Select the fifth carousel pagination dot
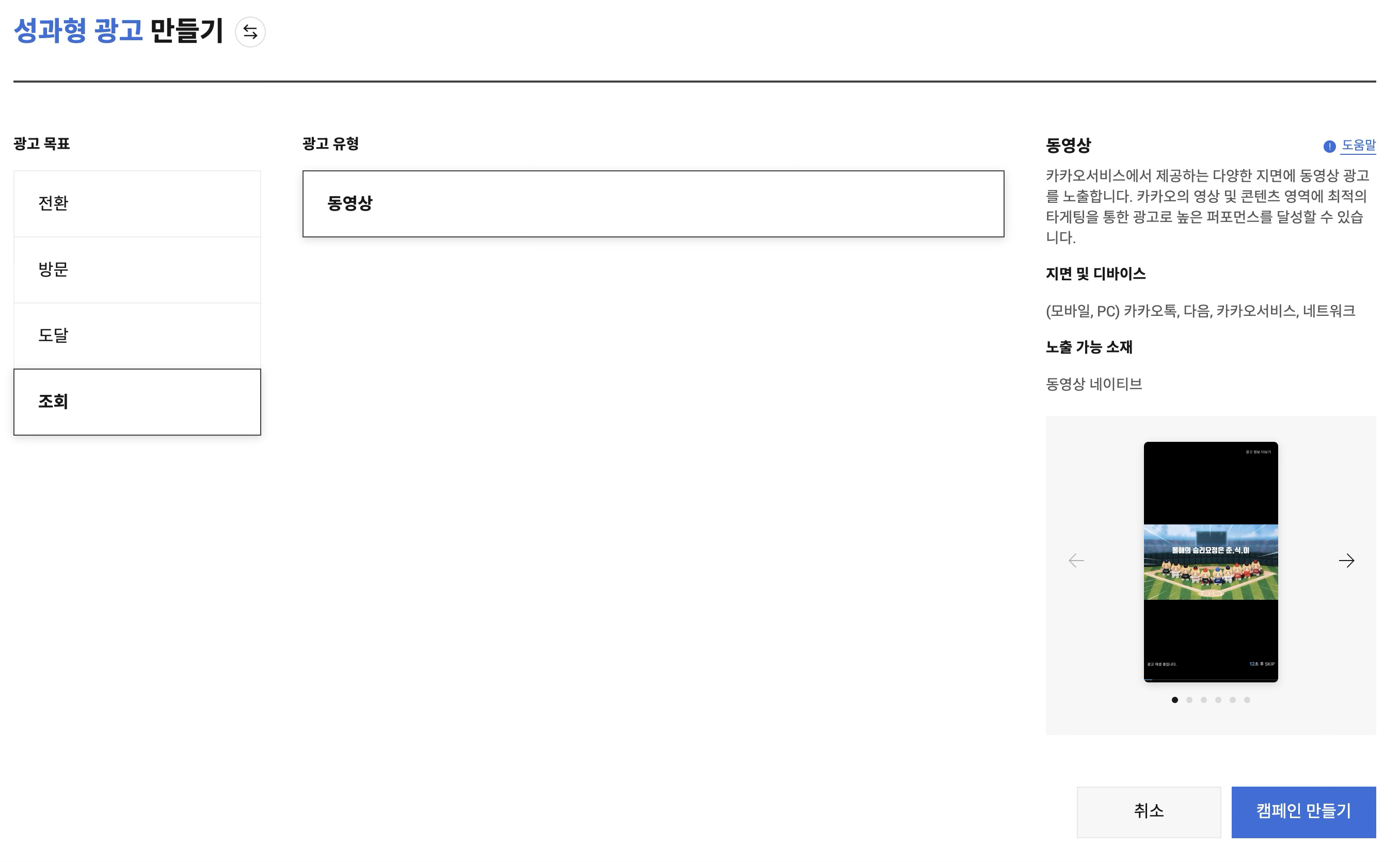Image resolution: width=1400 pixels, height=862 pixels. coord(1232,699)
